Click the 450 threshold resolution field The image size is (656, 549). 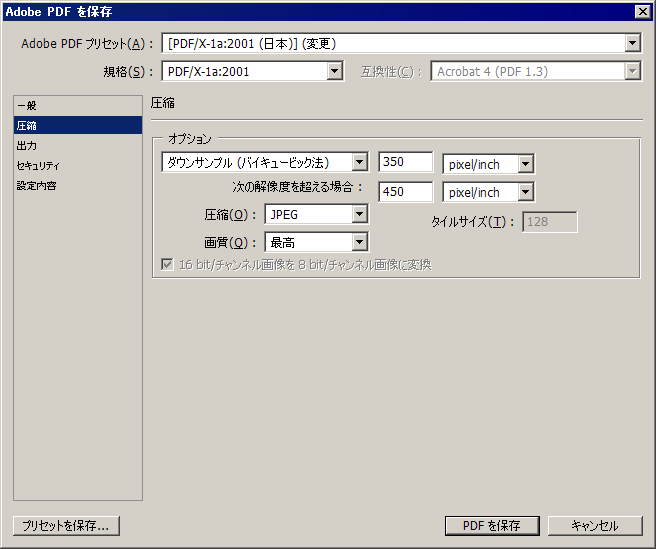pyautogui.click(x=405, y=192)
